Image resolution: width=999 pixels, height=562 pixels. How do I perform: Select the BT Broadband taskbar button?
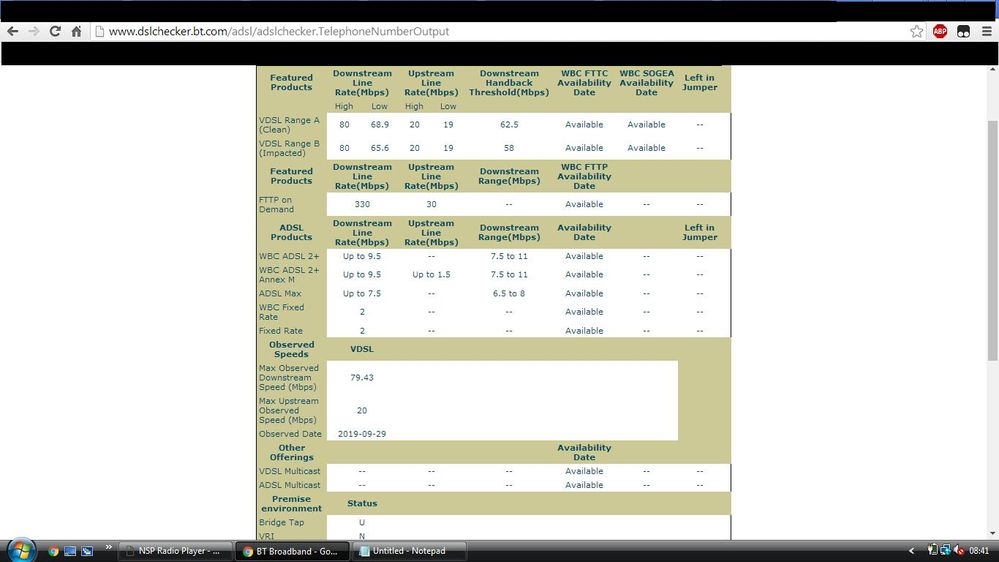[293, 551]
